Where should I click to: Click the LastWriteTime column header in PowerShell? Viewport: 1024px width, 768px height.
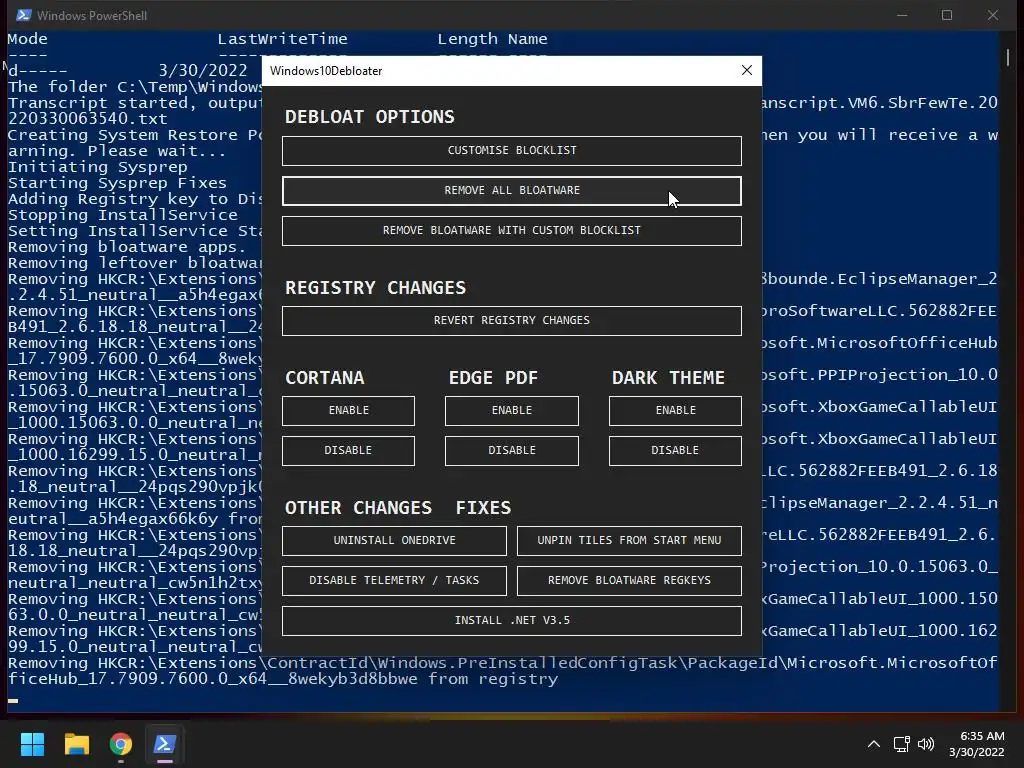click(282, 39)
